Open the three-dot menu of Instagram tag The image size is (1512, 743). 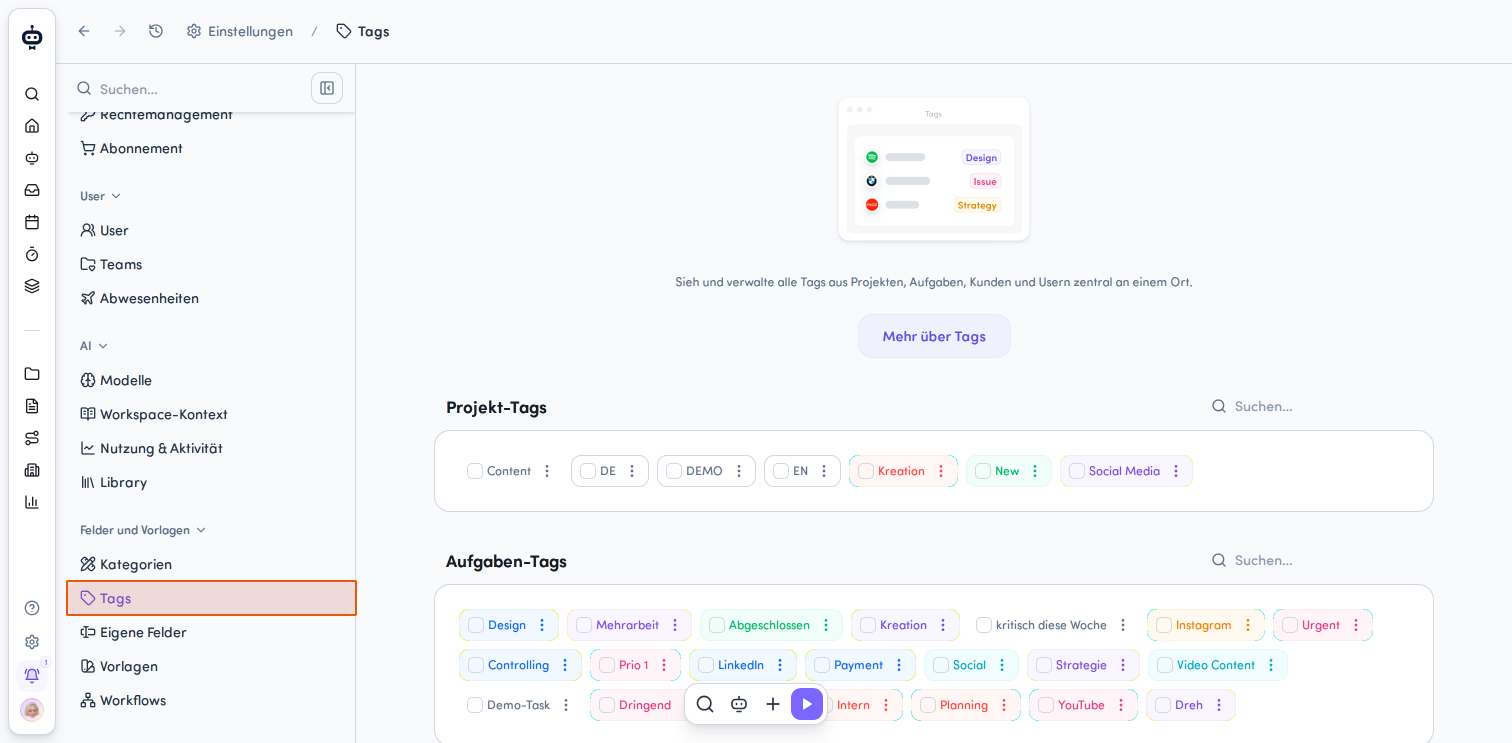coord(1248,625)
